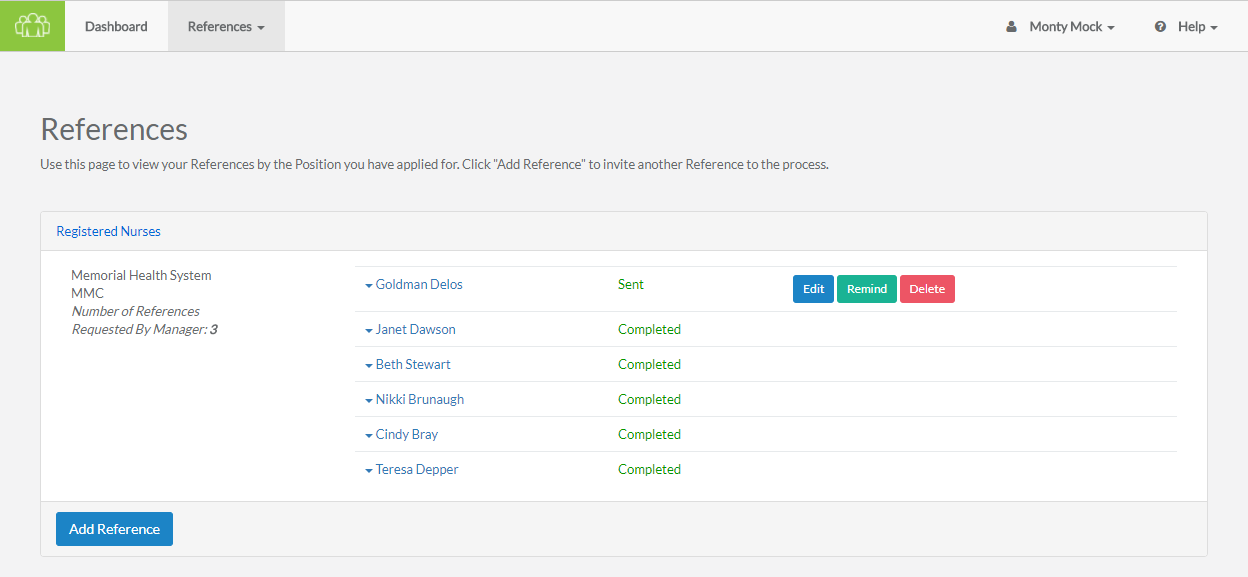
Task: Send a reminder using the Remind button
Action: [x=866, y=288]
